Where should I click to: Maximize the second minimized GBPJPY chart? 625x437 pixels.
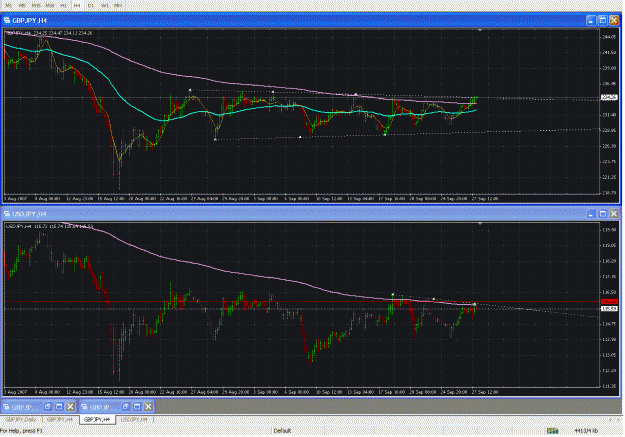pyautogui.click(x=137, y=407)
